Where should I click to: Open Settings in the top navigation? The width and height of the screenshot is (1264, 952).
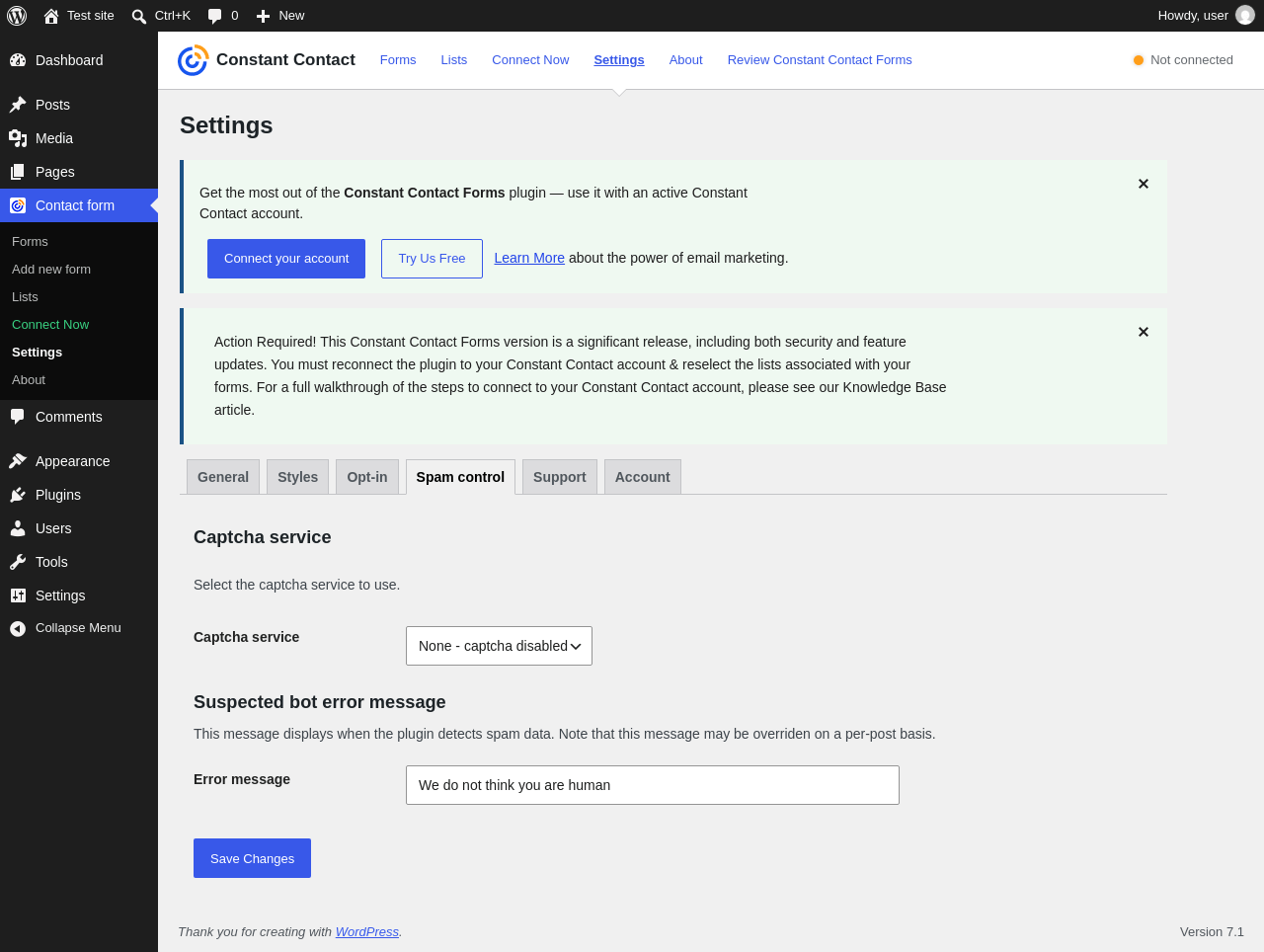[619, 60]
